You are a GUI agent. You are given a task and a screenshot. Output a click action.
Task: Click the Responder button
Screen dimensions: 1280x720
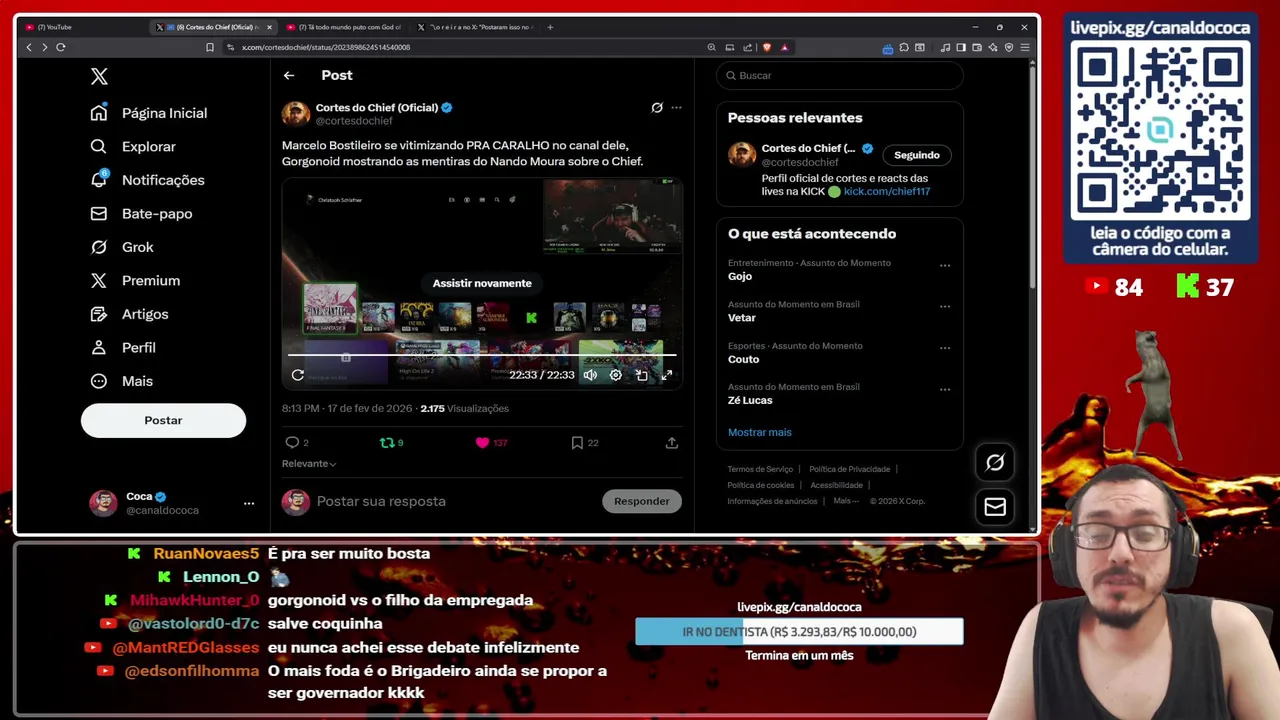642,501
